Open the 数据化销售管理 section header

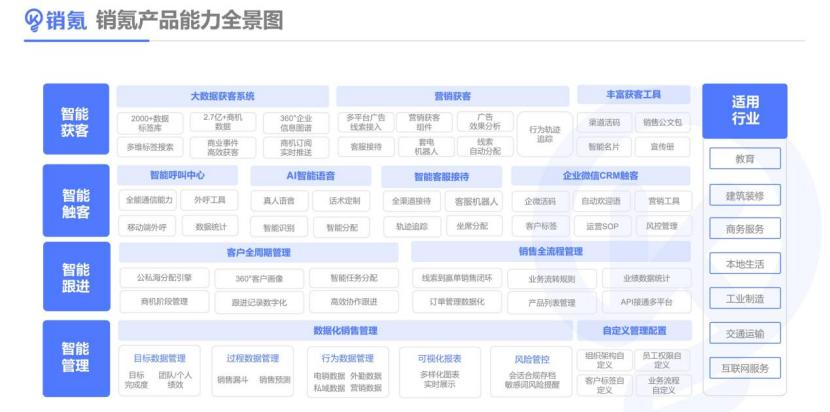coord(345,330)
